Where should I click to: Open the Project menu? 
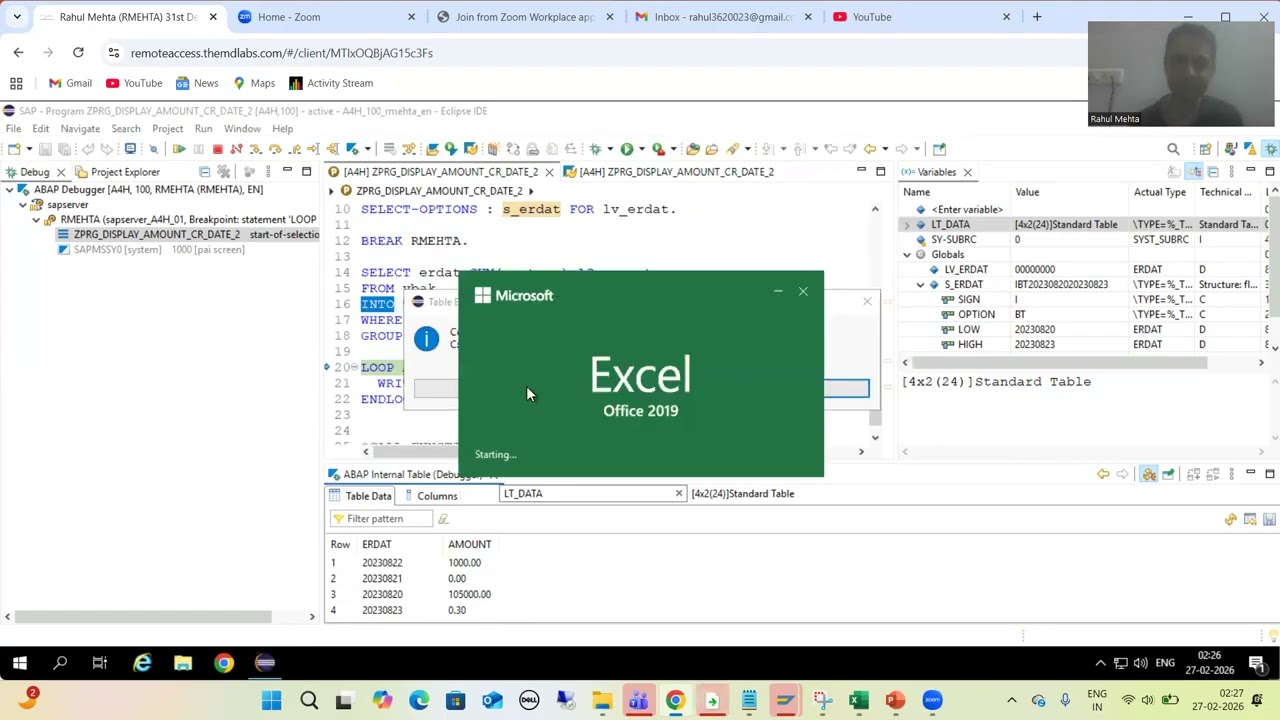168,129
